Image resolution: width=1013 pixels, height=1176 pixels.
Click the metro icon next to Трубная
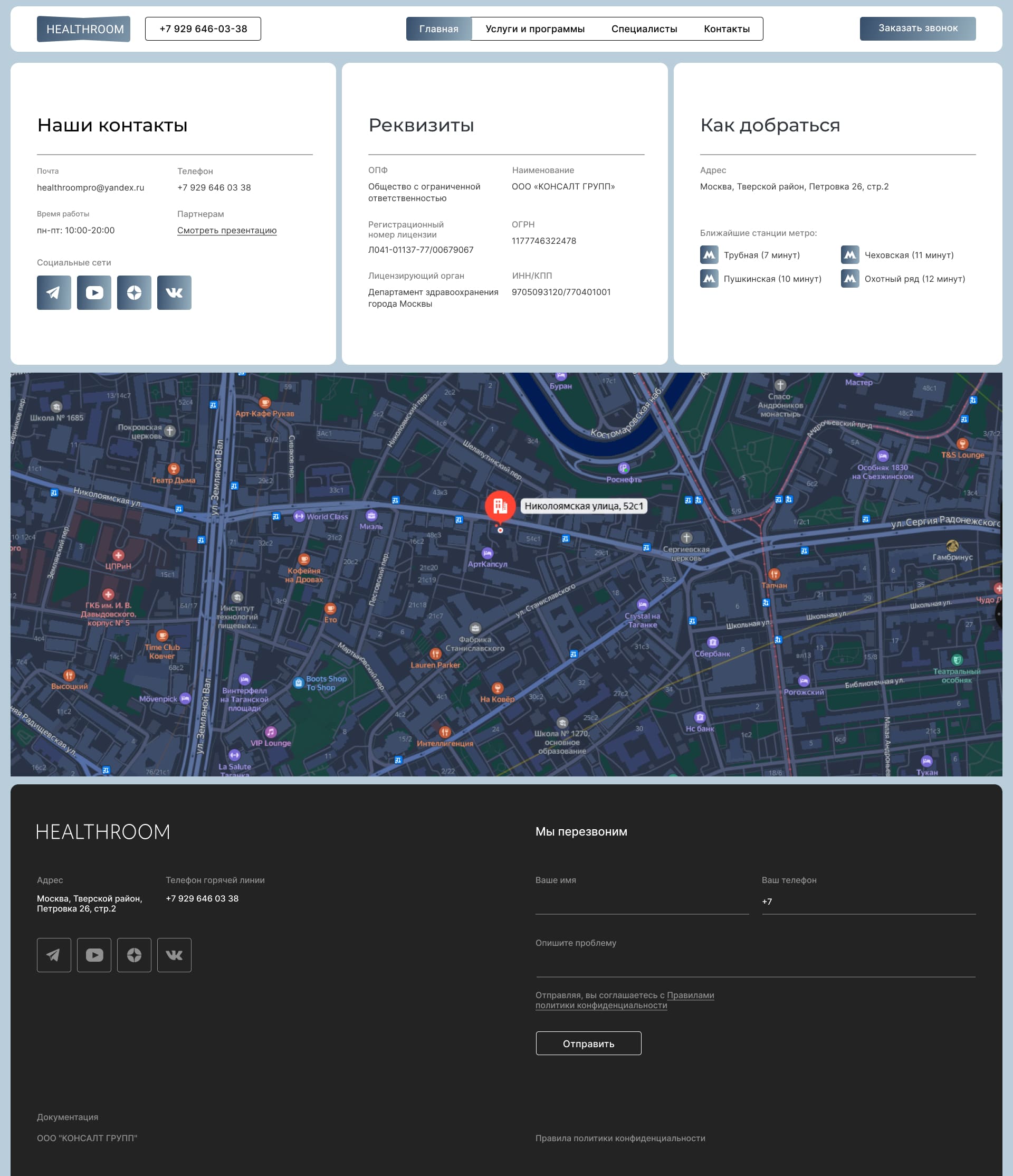coord(709,255)
